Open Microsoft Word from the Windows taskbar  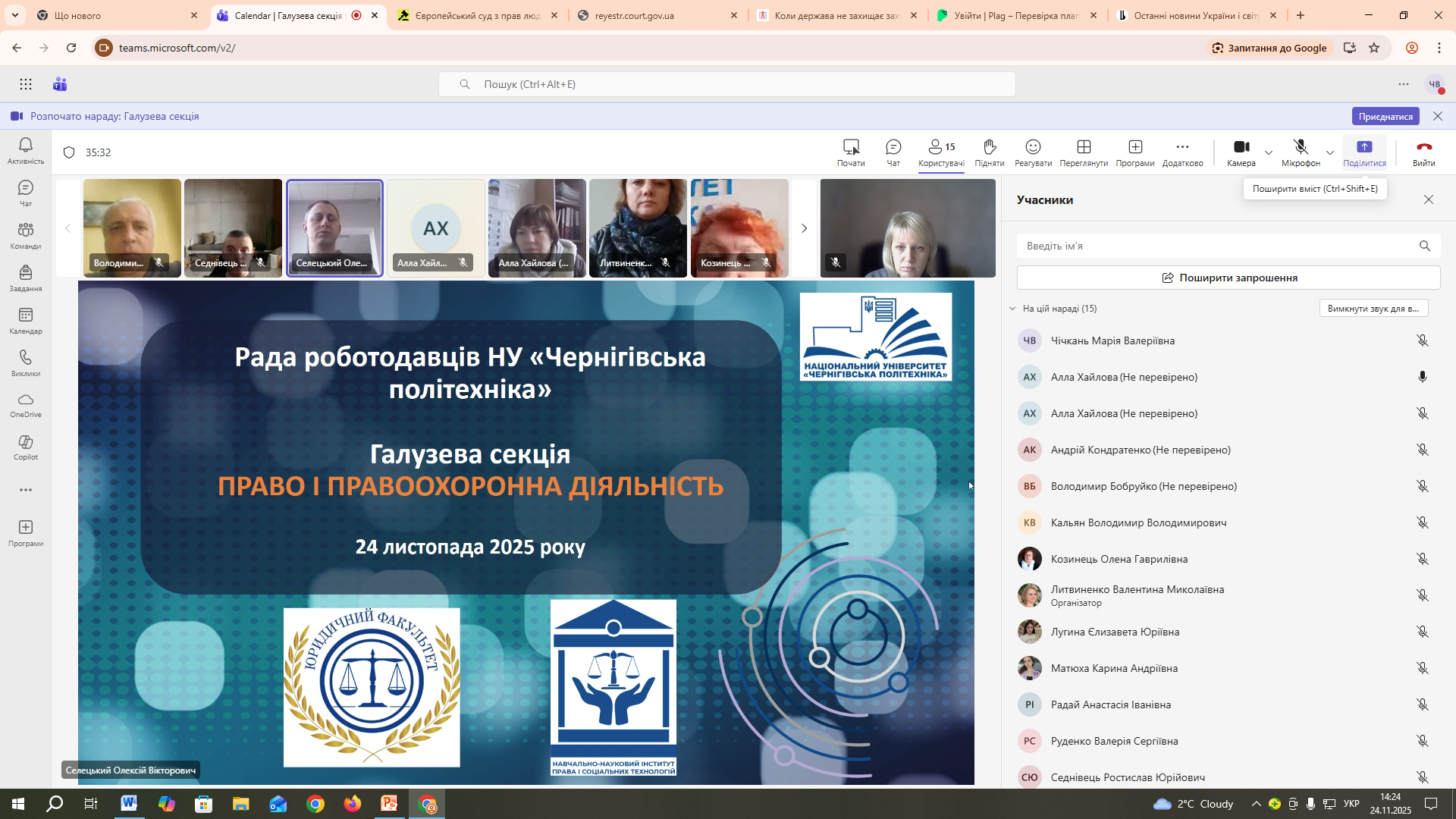[129, 803]
